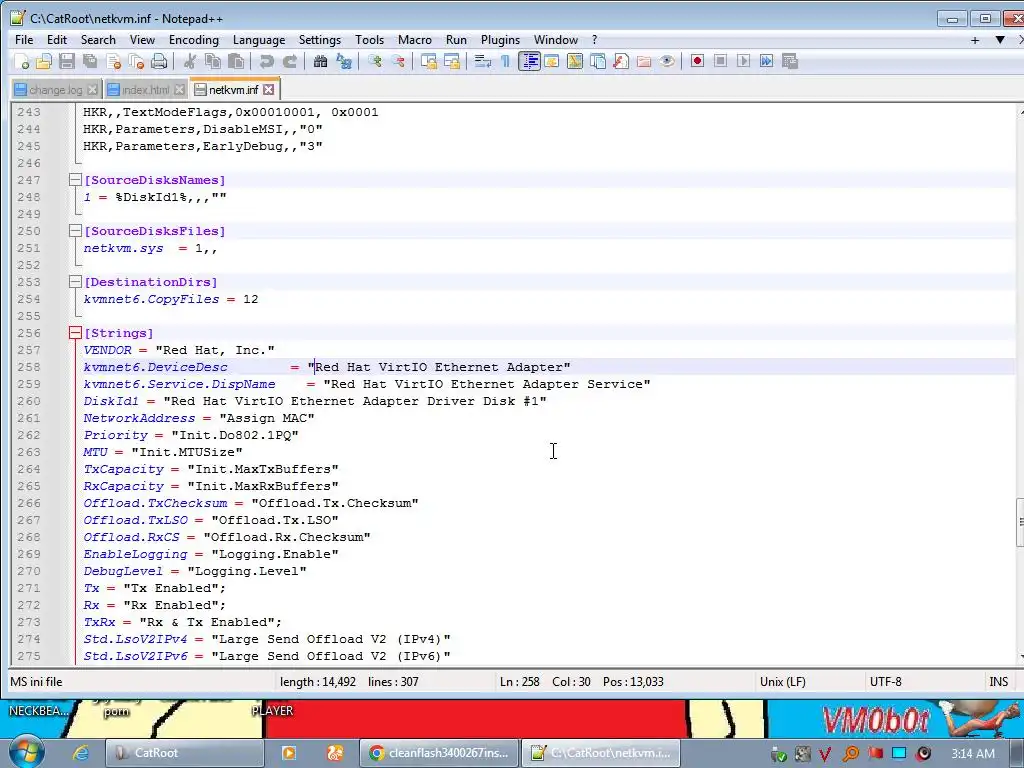The image size is (1024, 768).
Task: Open Folder as Workspace toolbar icon
Action: pyautogui.click(x=643, y=61)
